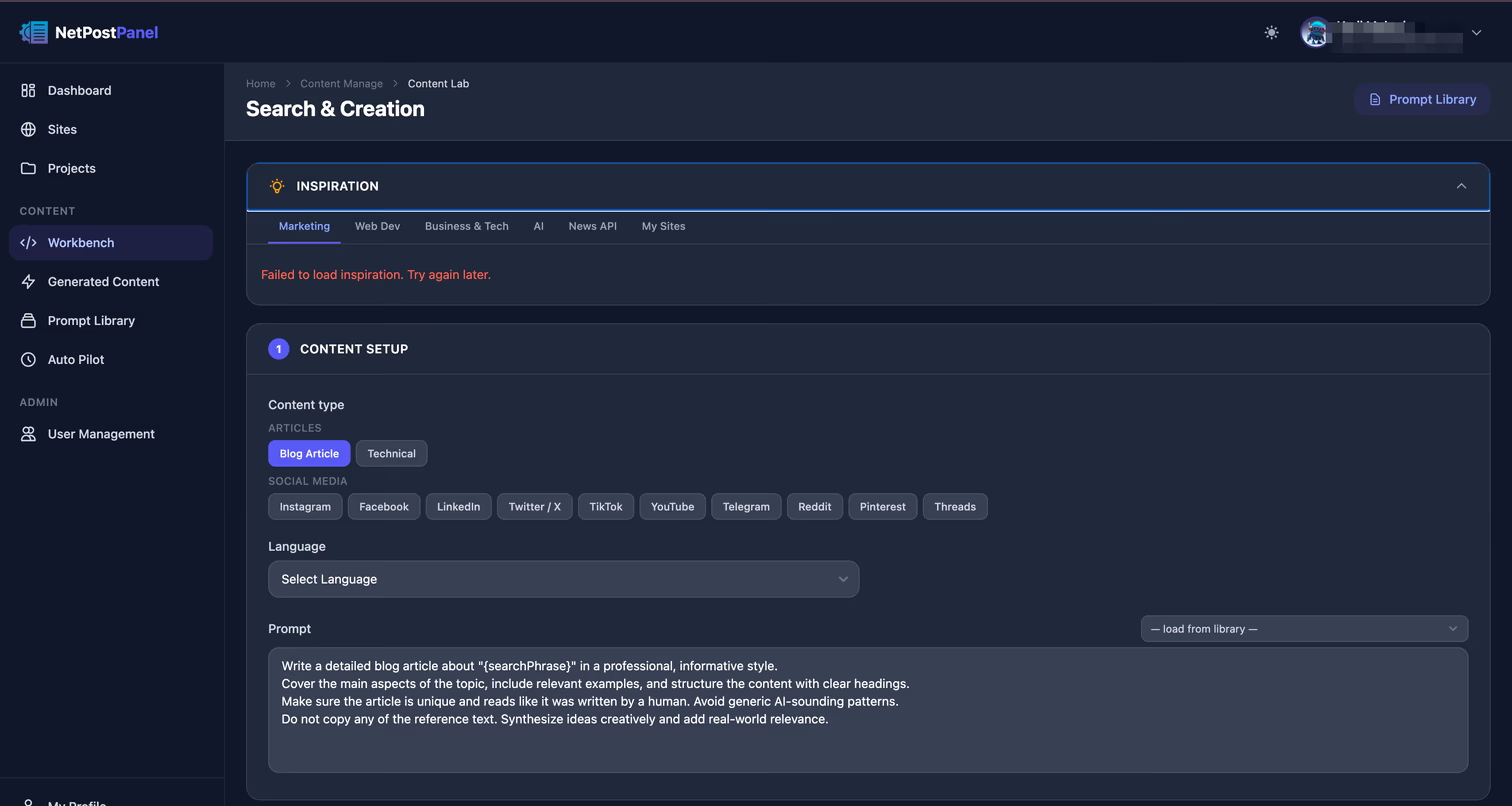Switch to the My Sites tab
The height and width of the screenshot is (806, 1512).
pos(664,227)
